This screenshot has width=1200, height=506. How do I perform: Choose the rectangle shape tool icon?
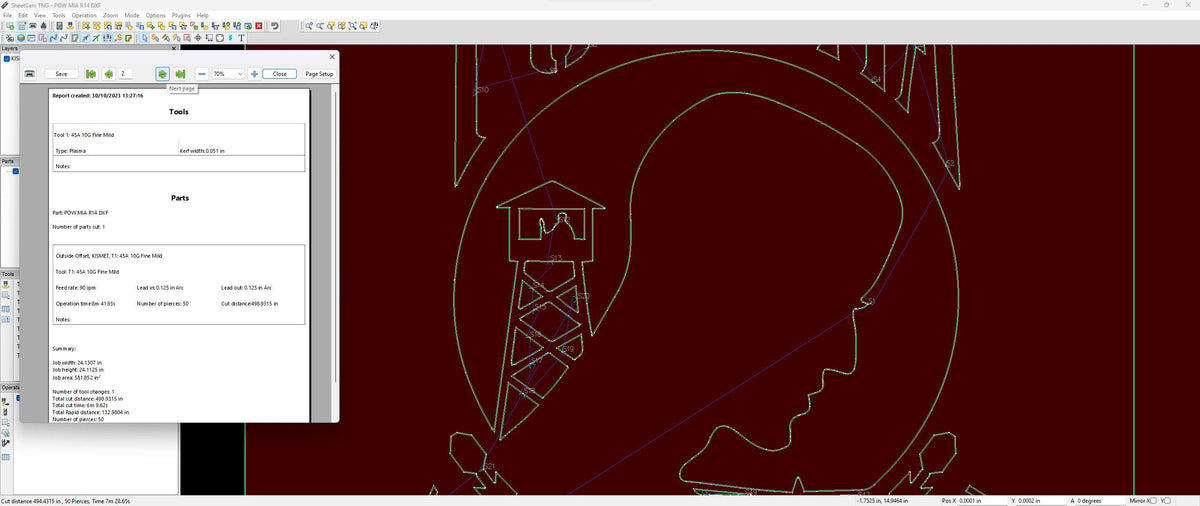coord(209,38)
